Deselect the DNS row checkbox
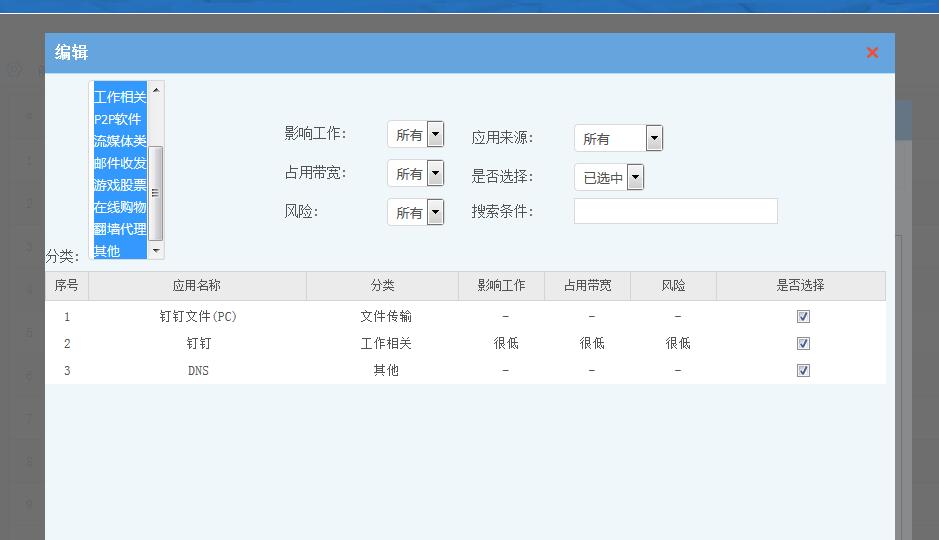 tap(803, 371)
